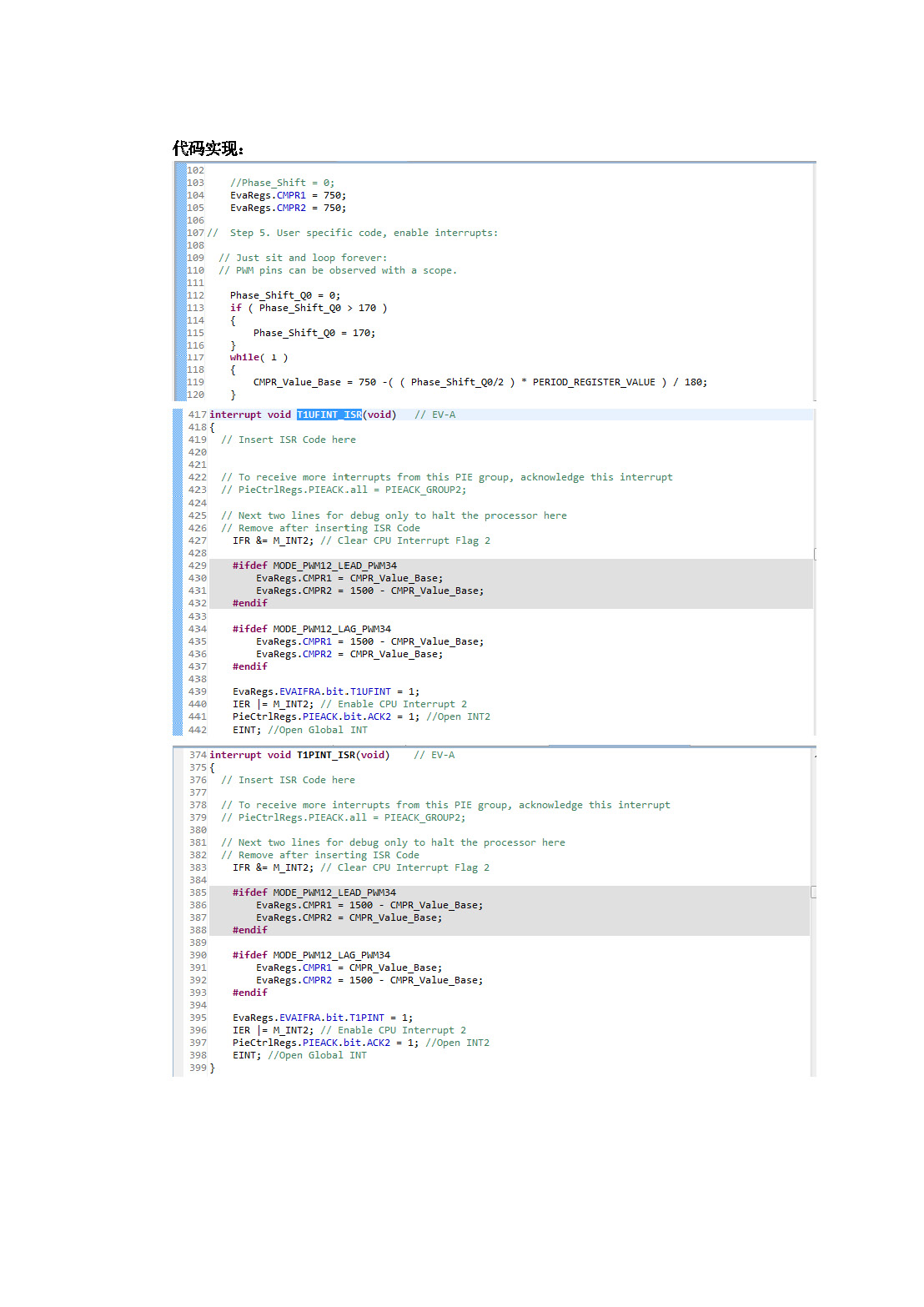
Task: Click #ifdef MODE_PWM12_LEAD_PWM34 on line 385
Action: pyautogui.click(x=314, y=892)
